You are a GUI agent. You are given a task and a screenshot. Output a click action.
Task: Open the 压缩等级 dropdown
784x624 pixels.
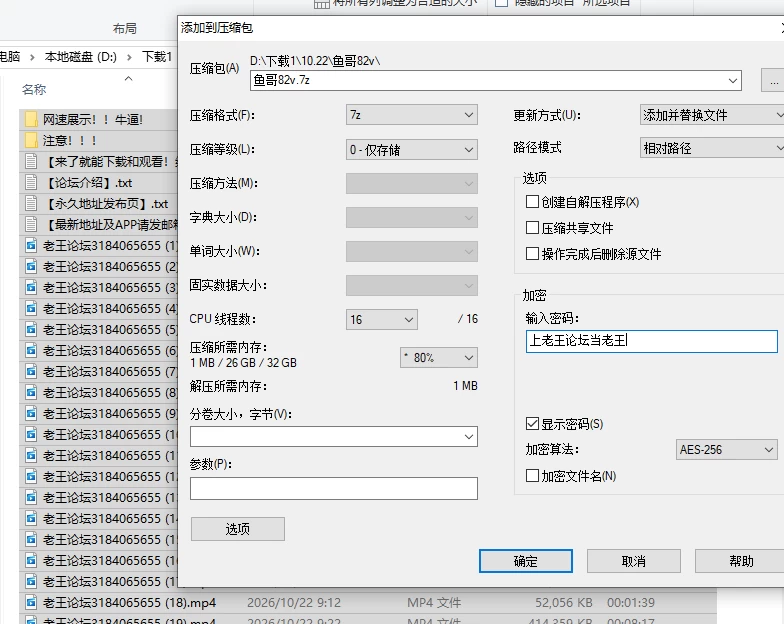coord(412,150)
